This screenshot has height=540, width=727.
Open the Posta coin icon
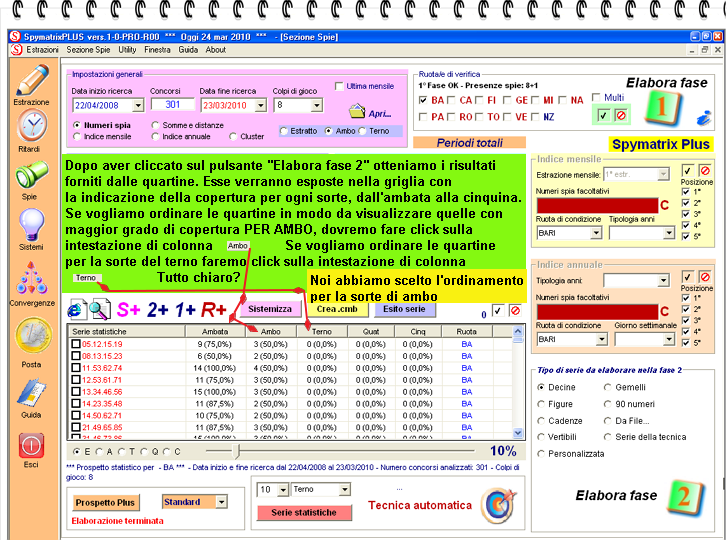coord(32,337)
